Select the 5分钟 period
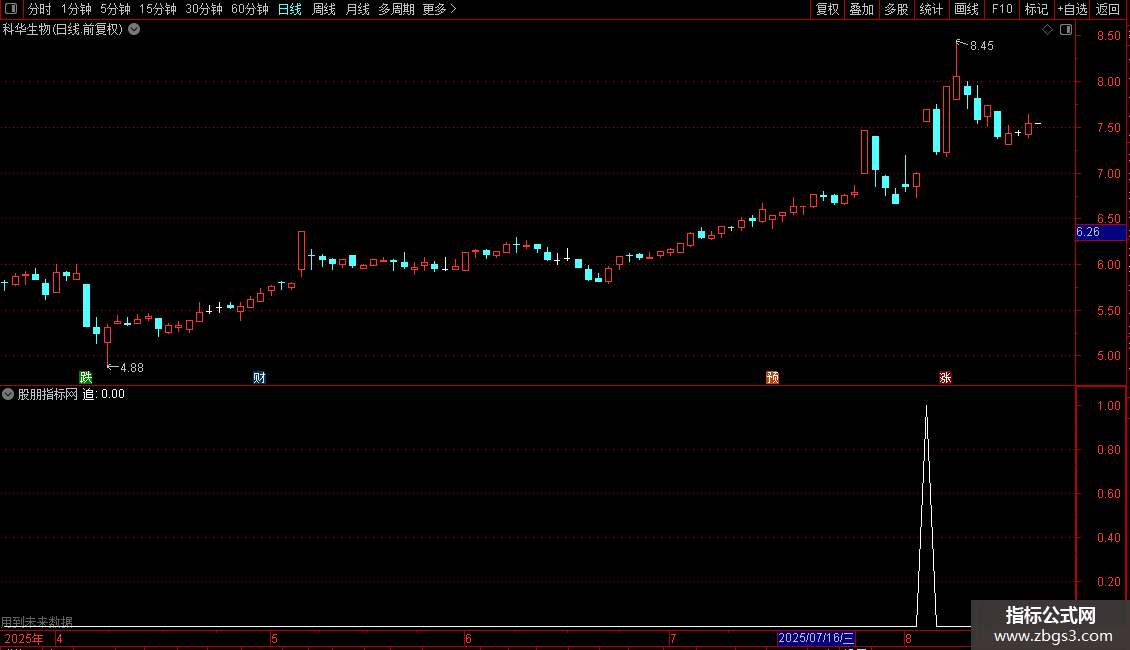Image resolution: width=1130 pixels, height=650 pixels. [x=115, y=9]
